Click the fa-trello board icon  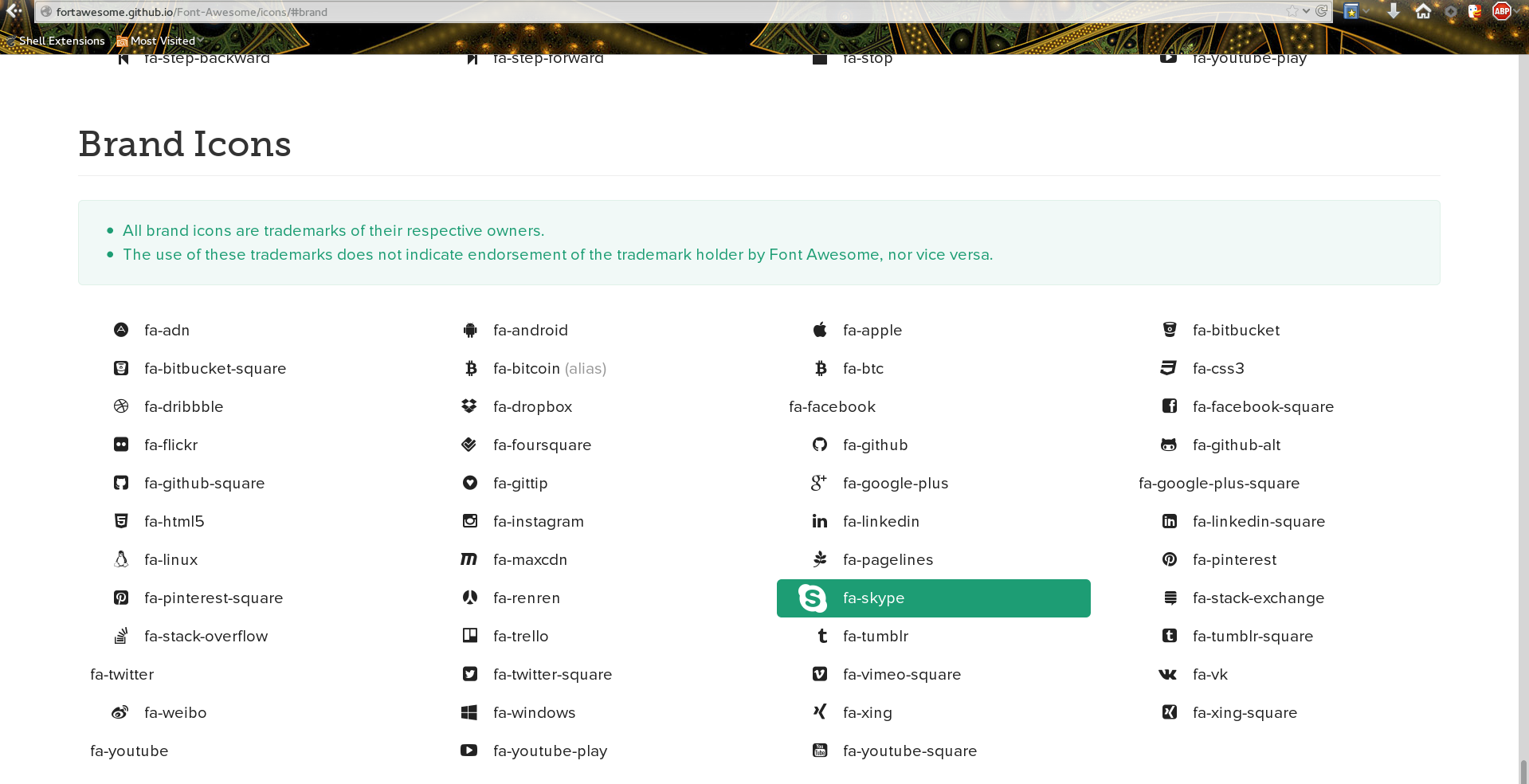(x=470, y=636)
